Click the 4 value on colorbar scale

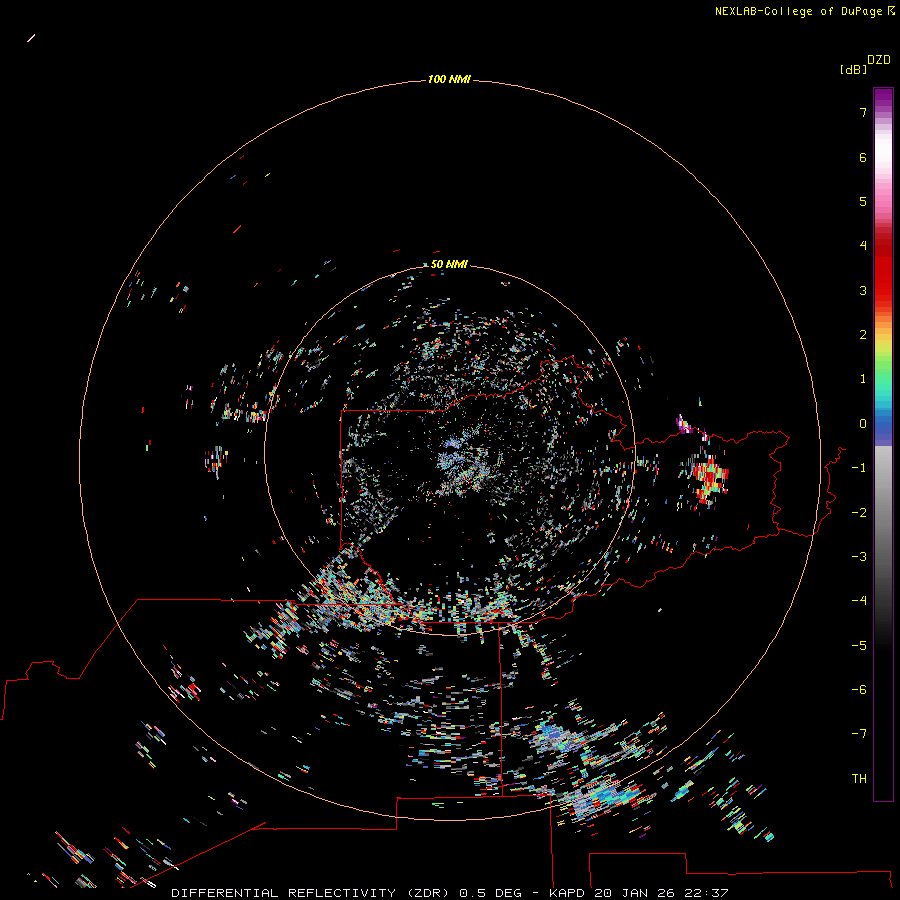863,245
